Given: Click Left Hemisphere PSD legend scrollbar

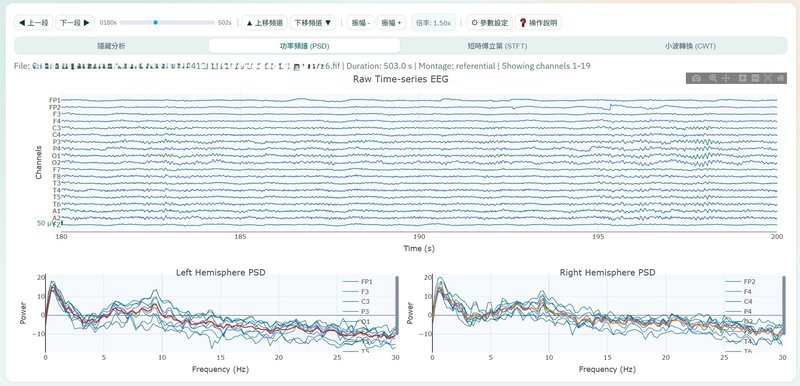Looking at the screenshot, I should tap(397, 305).
